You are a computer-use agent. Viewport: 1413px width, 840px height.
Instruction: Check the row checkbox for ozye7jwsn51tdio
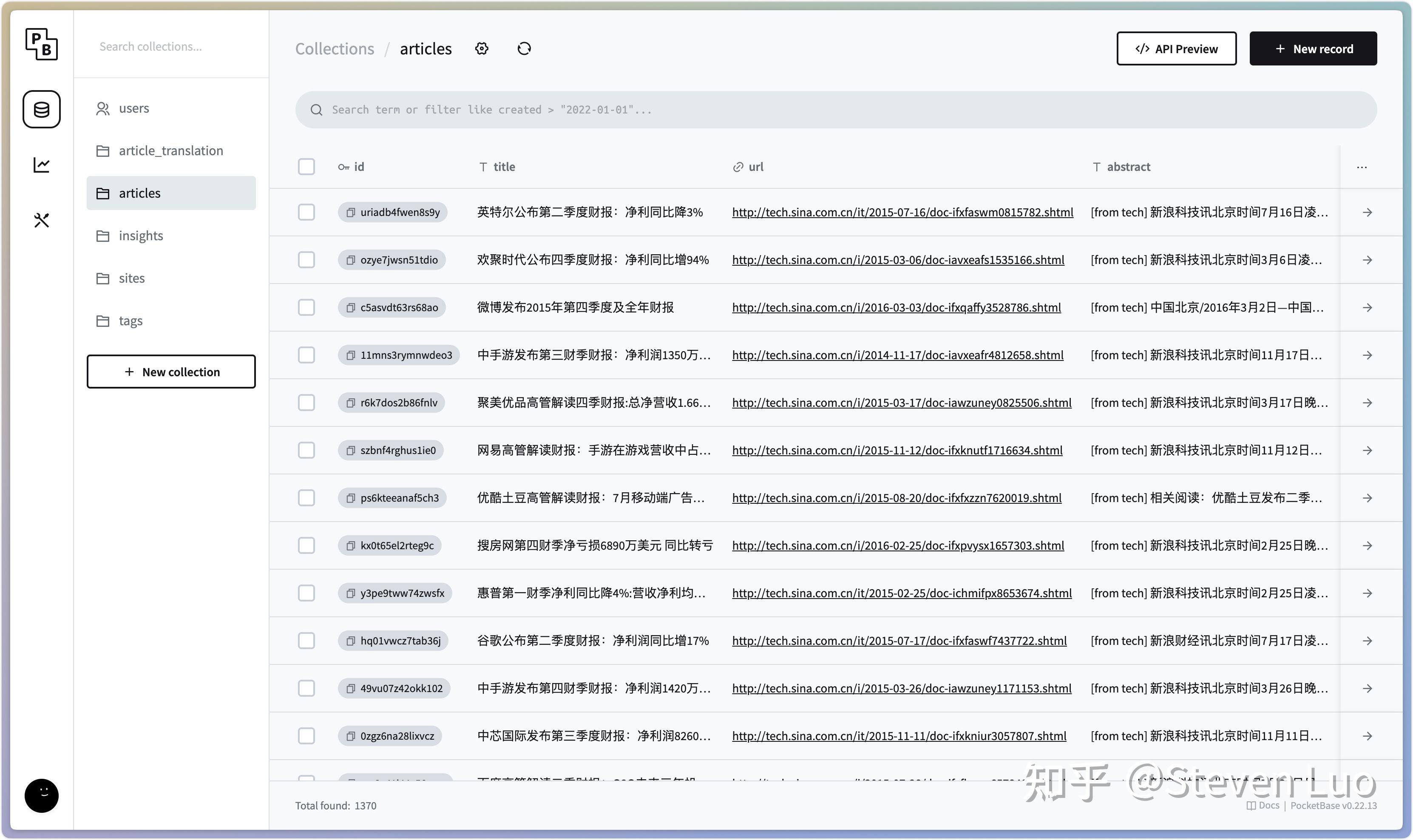pos(306,260)
